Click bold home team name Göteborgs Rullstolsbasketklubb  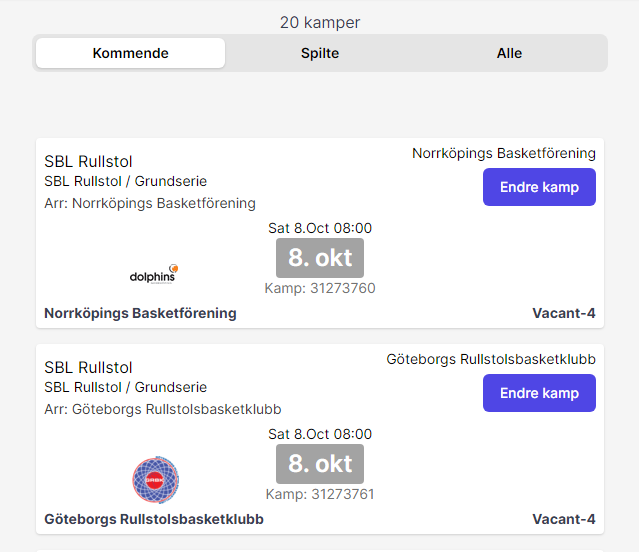coord(154,519)
